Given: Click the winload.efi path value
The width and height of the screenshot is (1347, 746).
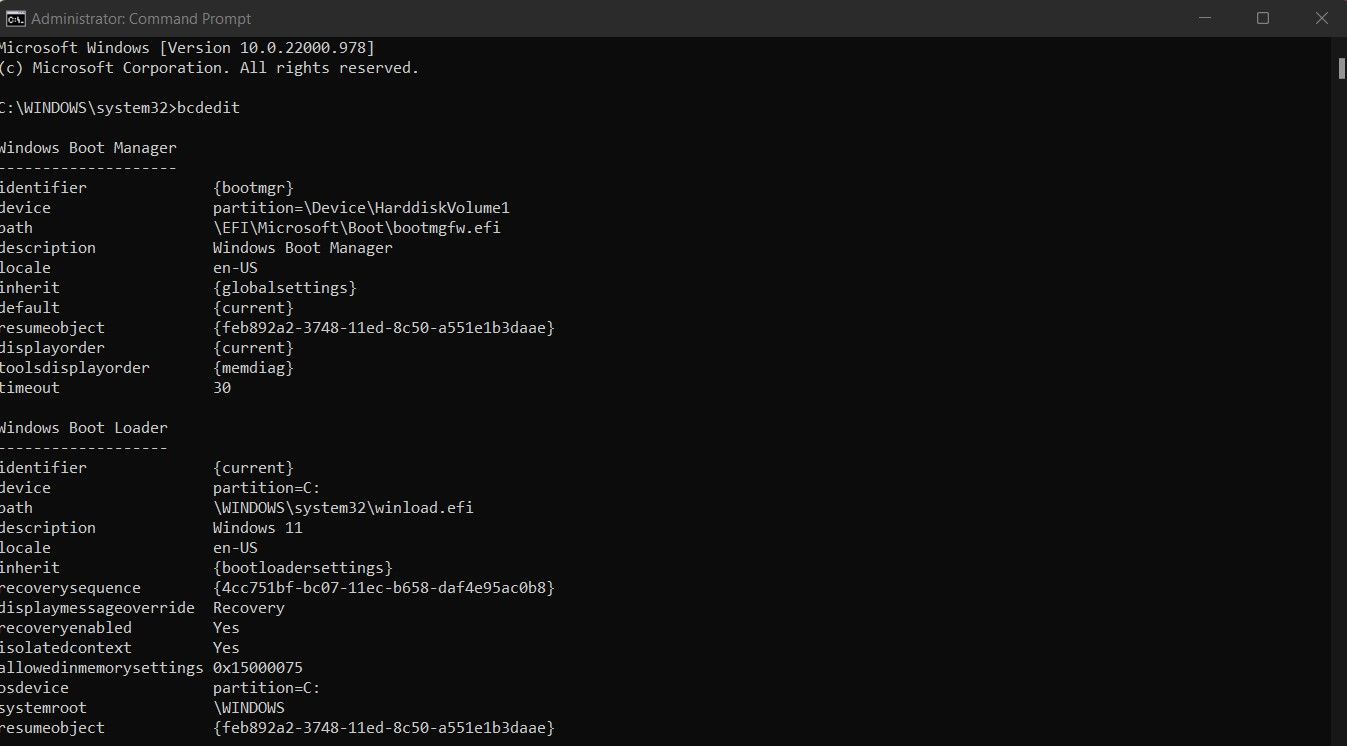Looking at the screenshot, I should (x=343, y=508).
